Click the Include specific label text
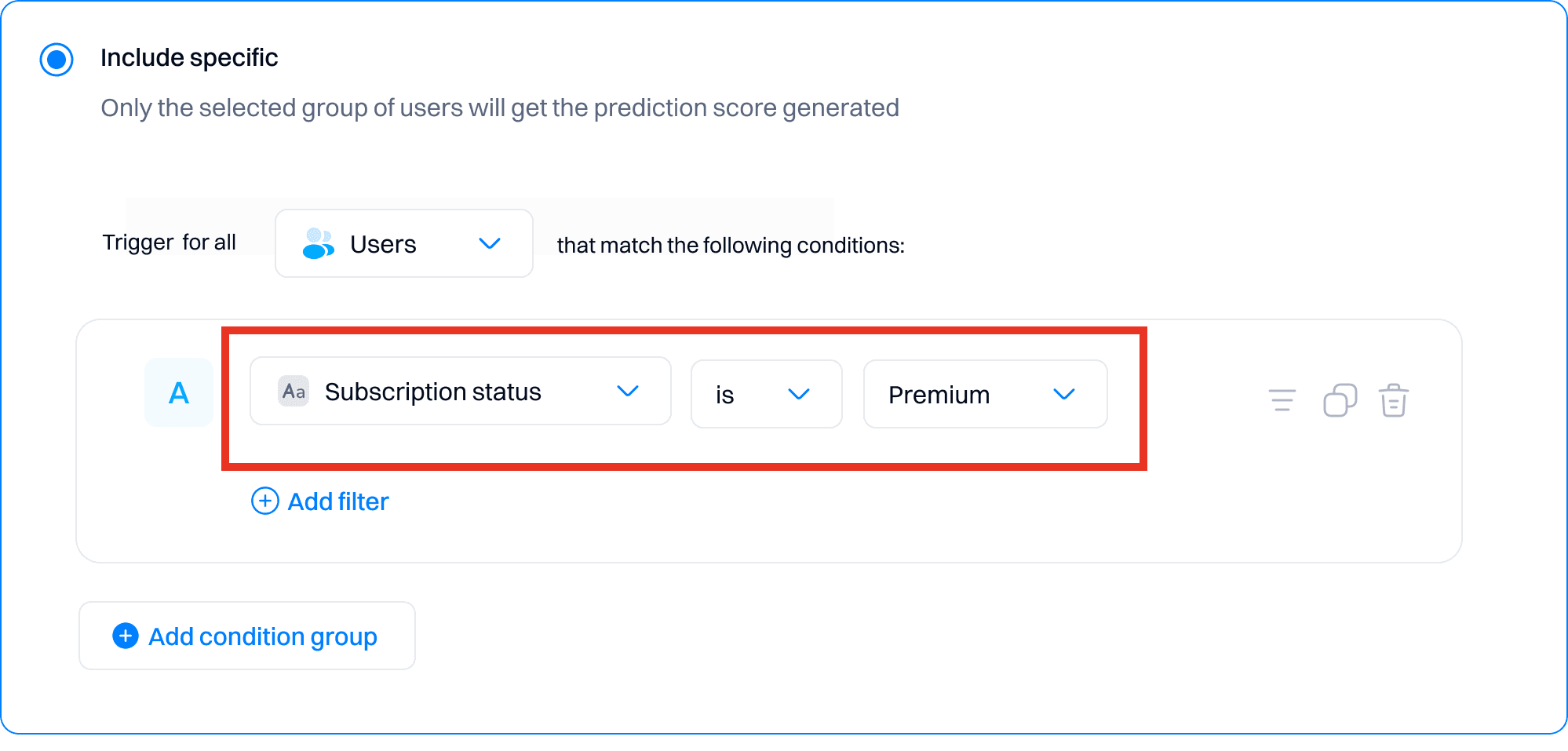Viewport: 1568px width, 751px height. coord(189,57)
